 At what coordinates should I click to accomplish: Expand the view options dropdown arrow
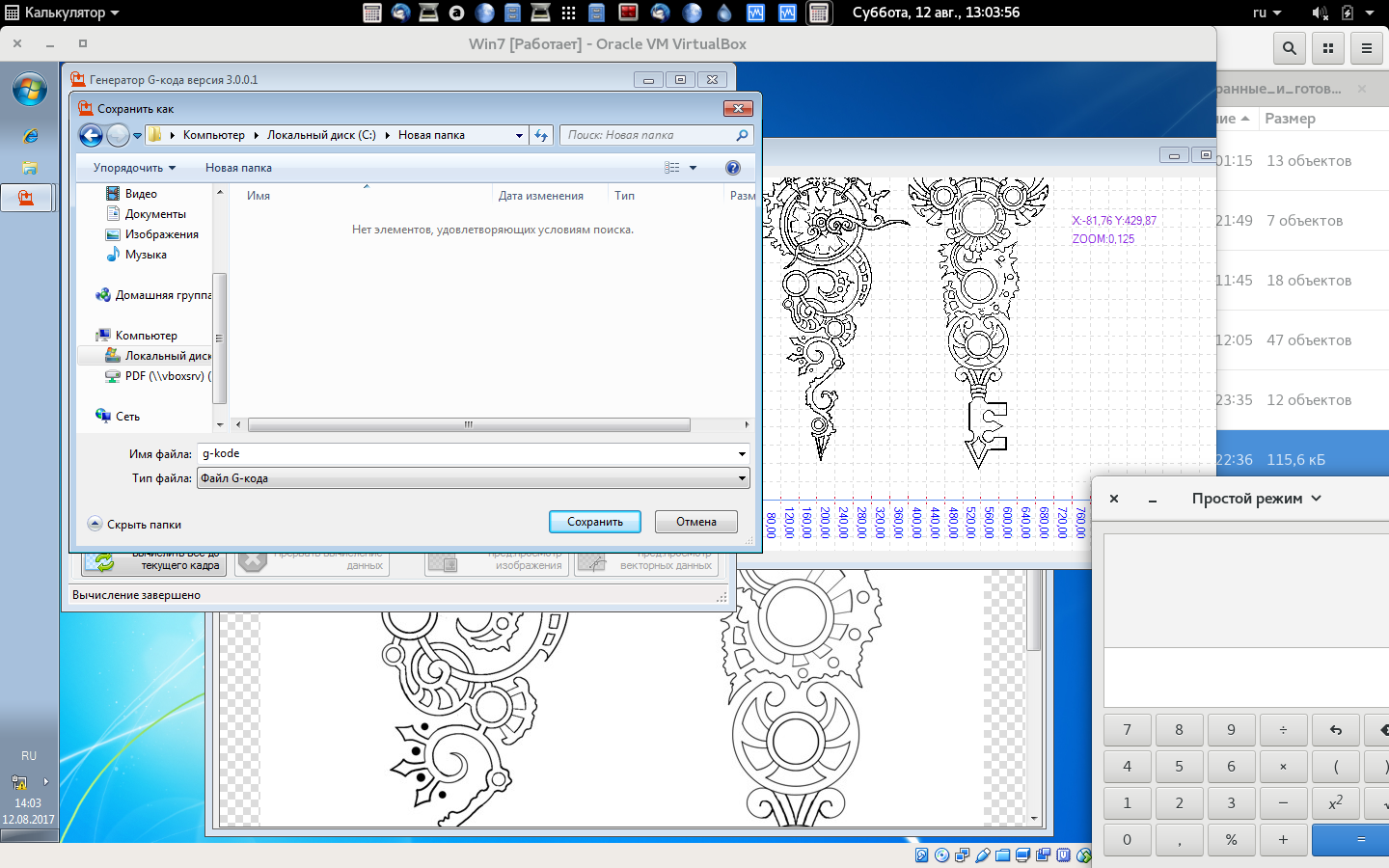click(693, 168)
